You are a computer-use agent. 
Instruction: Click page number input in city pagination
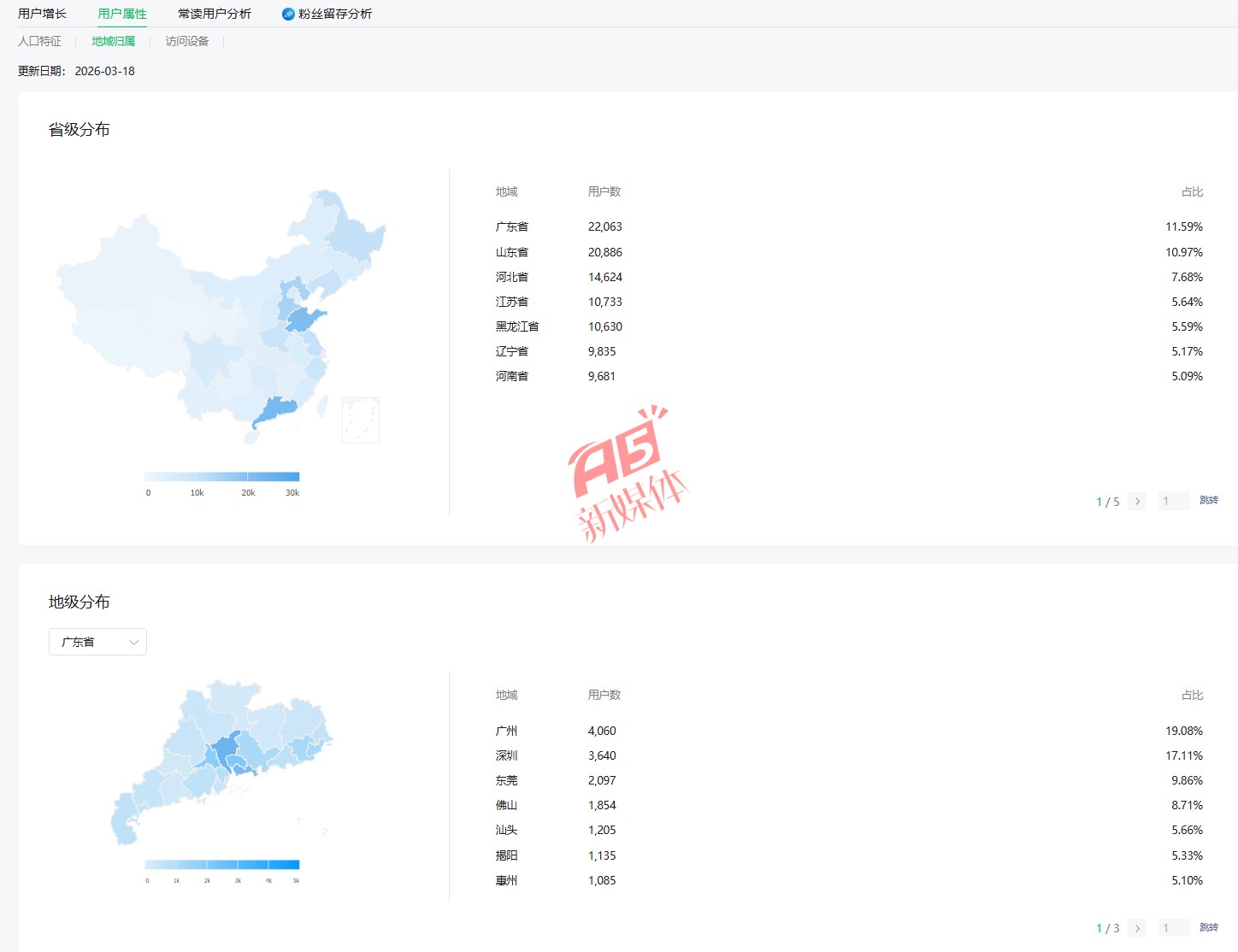tap(1173, 928)
